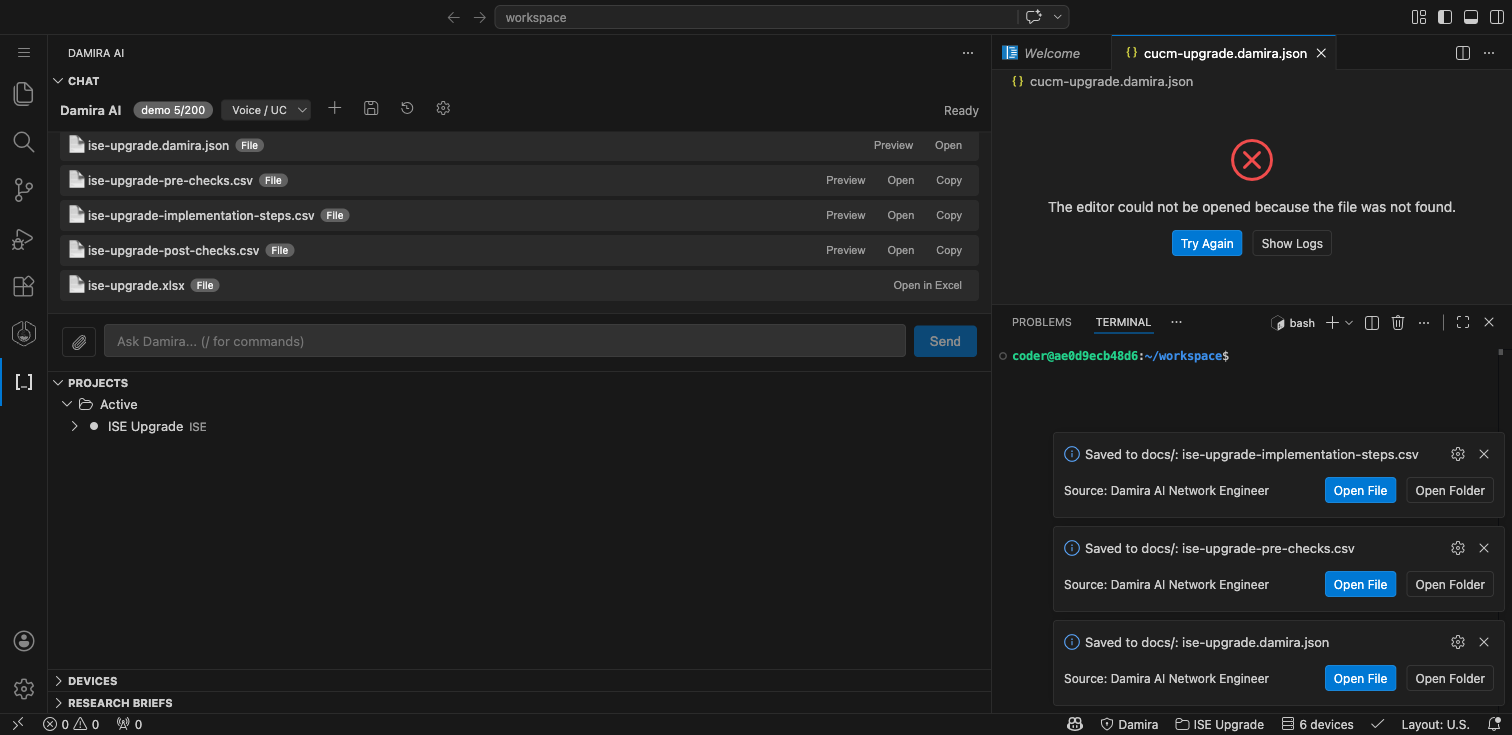Click ISE Upgrade status bar item
This screenshot has height=735, width=1512.
(1219, 724)
